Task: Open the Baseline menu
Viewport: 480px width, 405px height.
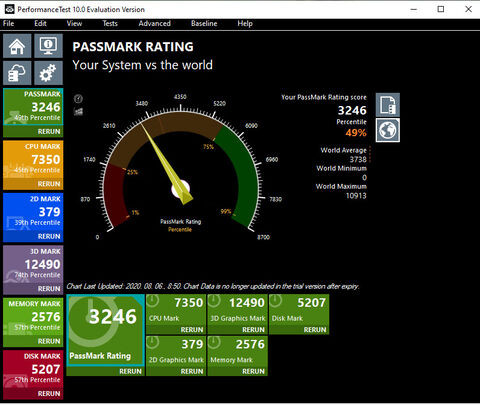Action: point(204,23)
